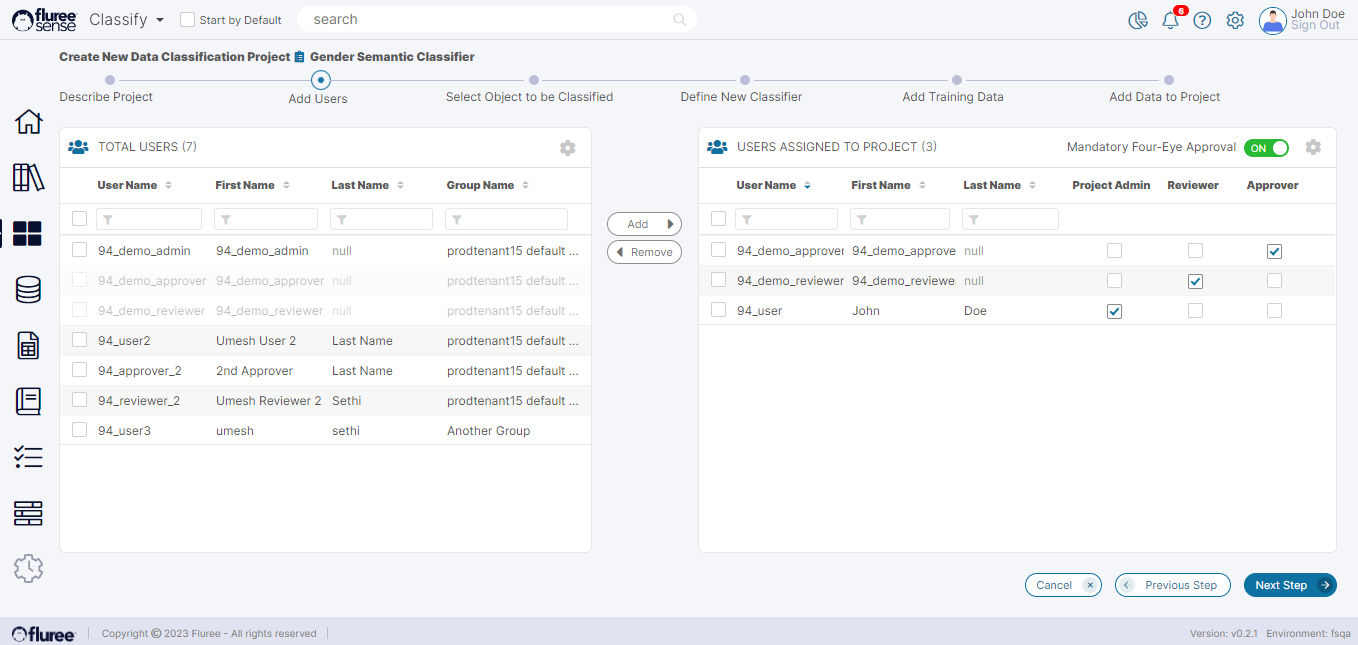The image size is (1358, 645).
Task: Open the checklist tasks sidebar icon
Action: (28, 457)
